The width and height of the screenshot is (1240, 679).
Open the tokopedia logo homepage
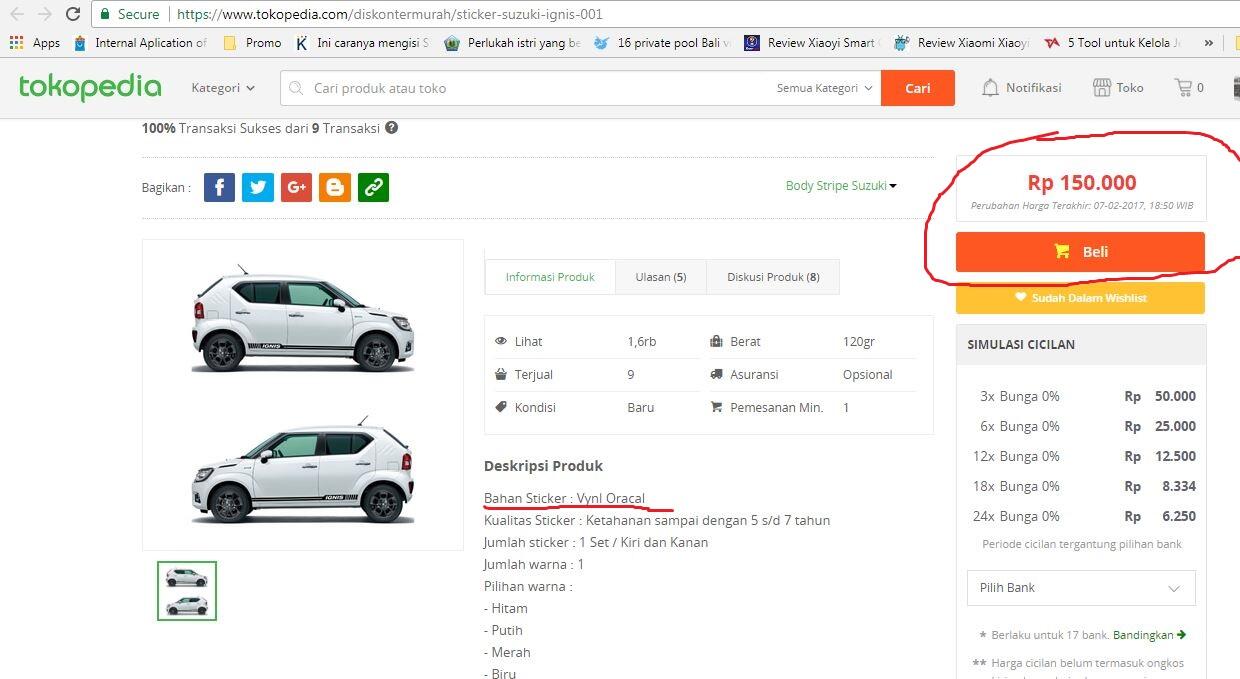pyautogui.click(x=90, y=88)
